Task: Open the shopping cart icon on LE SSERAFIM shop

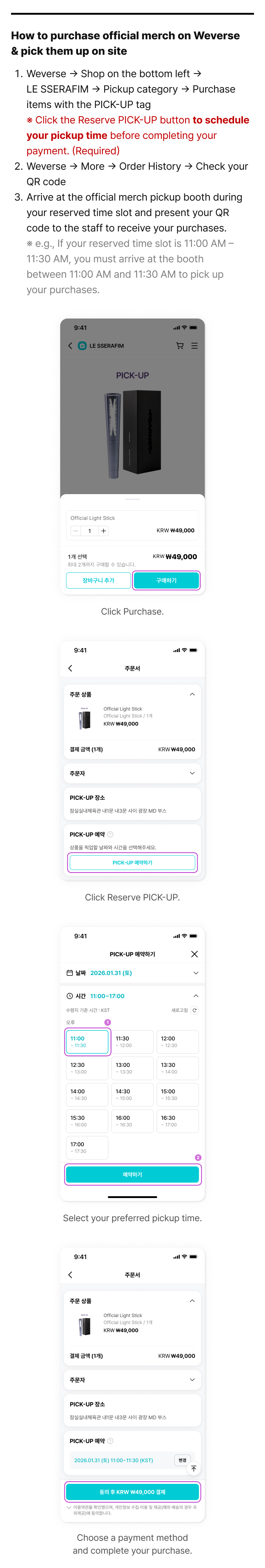Action: point(180,345)
